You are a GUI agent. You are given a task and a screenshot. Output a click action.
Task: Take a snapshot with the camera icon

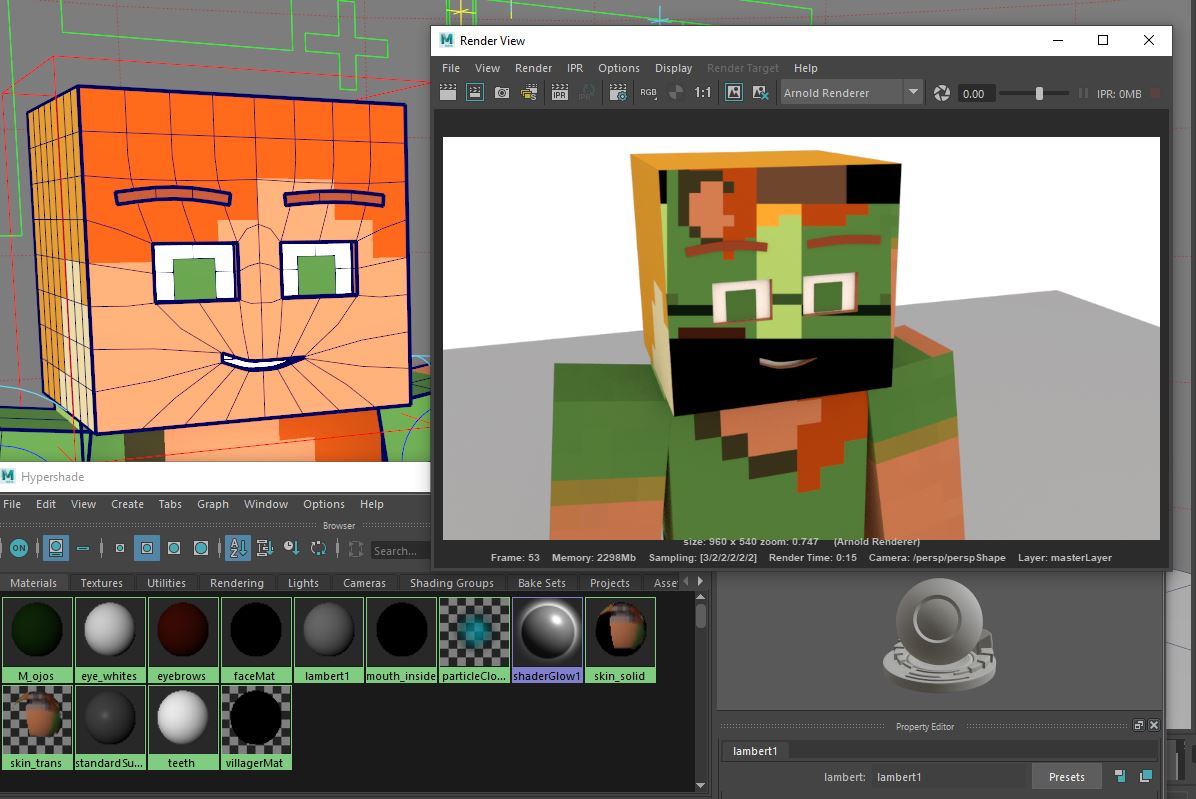502,93
